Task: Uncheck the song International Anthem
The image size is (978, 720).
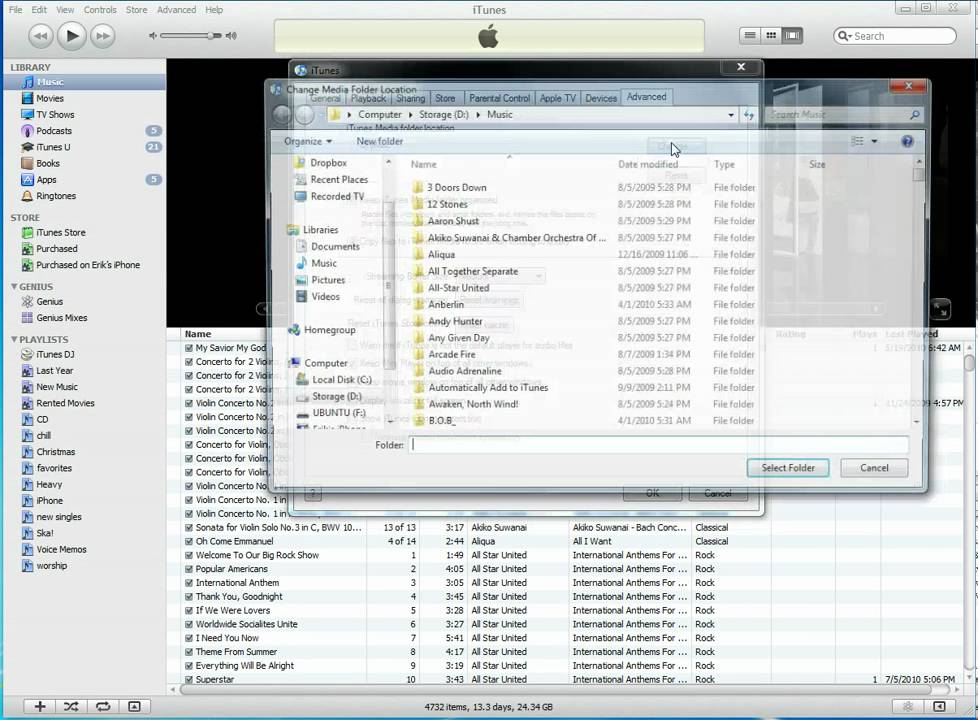Action: point(188,582)
